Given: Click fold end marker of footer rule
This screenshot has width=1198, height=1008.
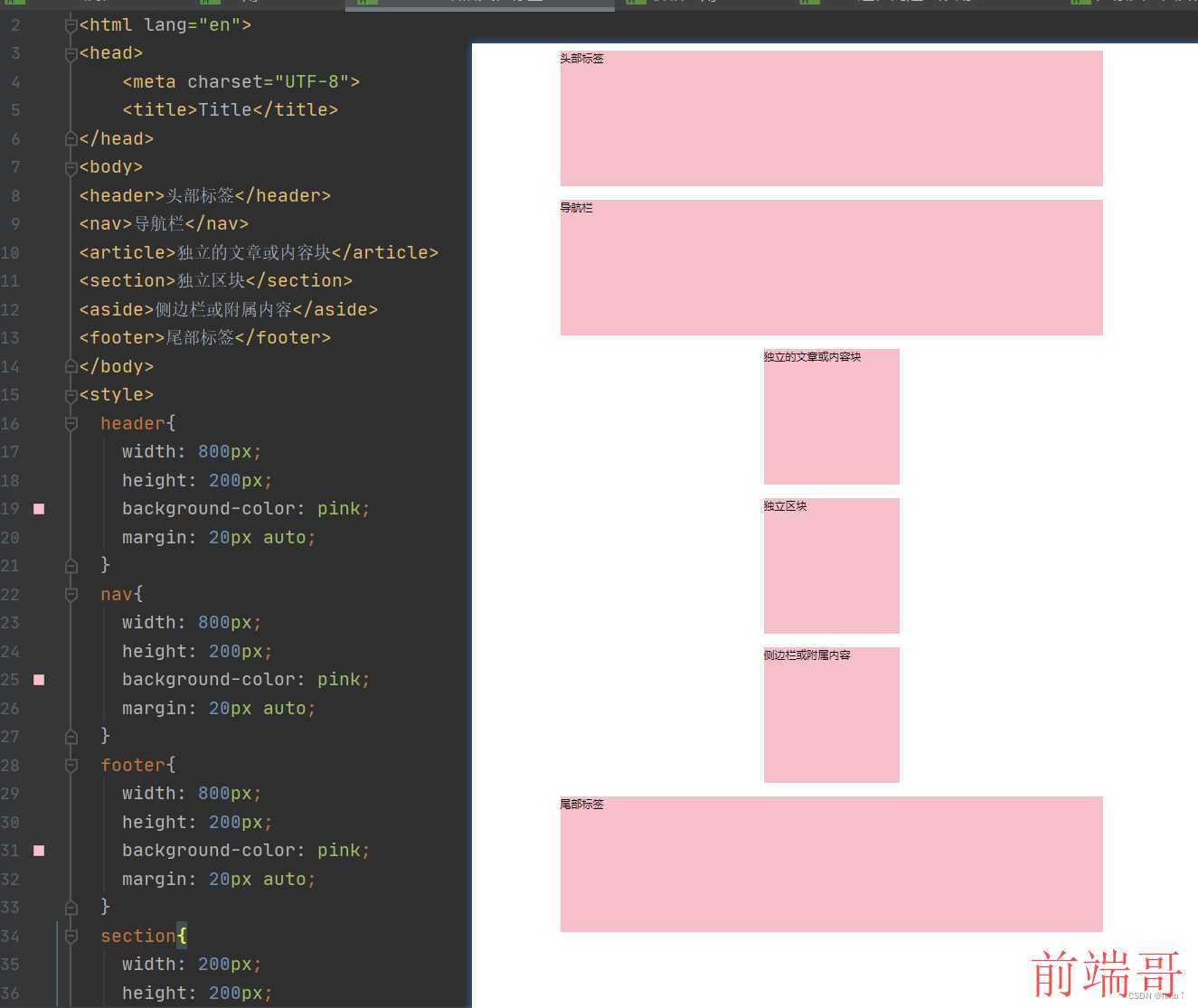Looking at the screenshot, I should pyautogui.click(x=71, y=908).
